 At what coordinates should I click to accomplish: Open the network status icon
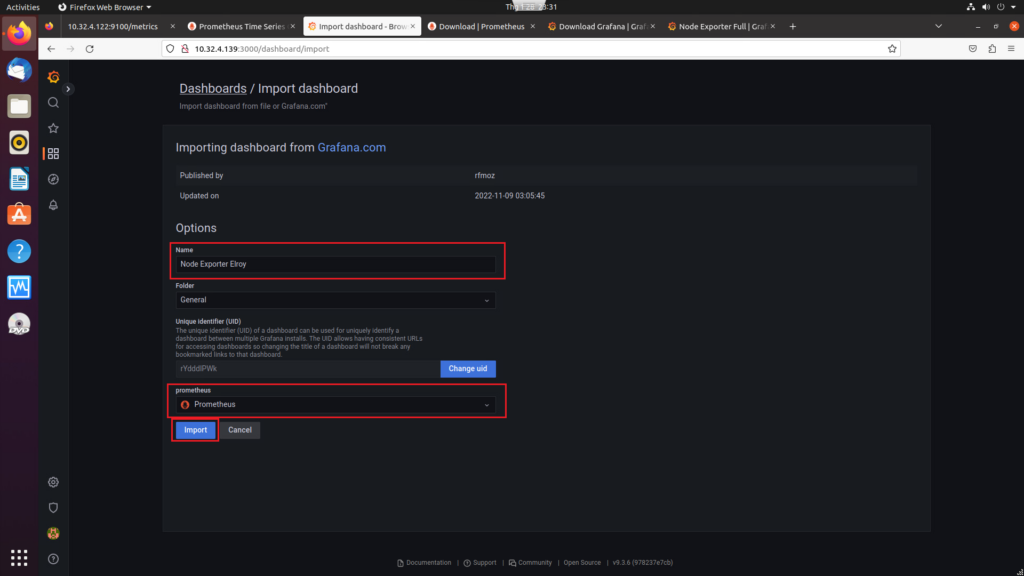click(970, 7)
